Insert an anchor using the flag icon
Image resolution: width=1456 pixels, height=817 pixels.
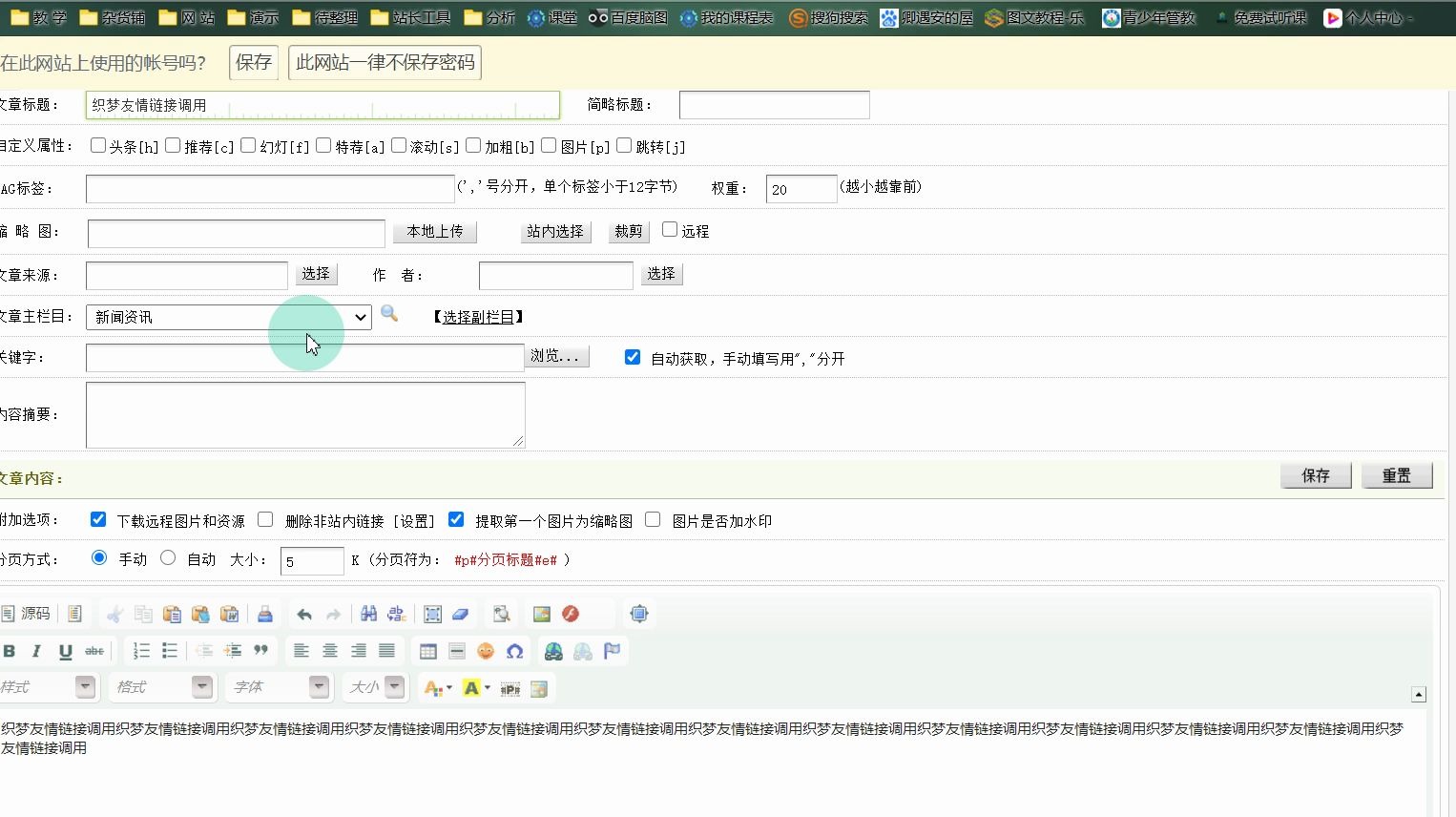612,651
